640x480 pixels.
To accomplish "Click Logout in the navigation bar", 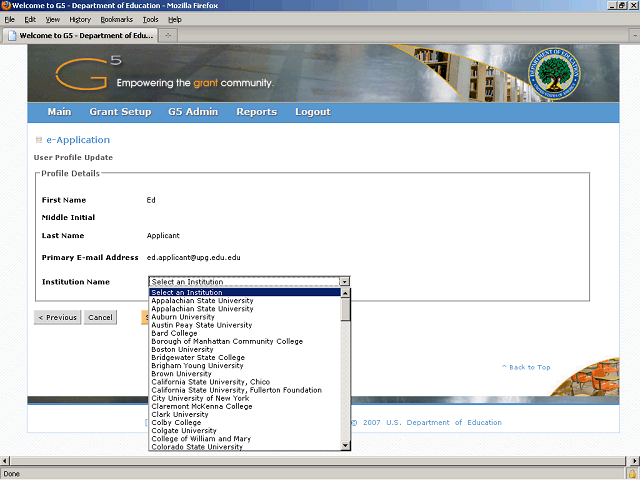I will [x=313, y=112].
